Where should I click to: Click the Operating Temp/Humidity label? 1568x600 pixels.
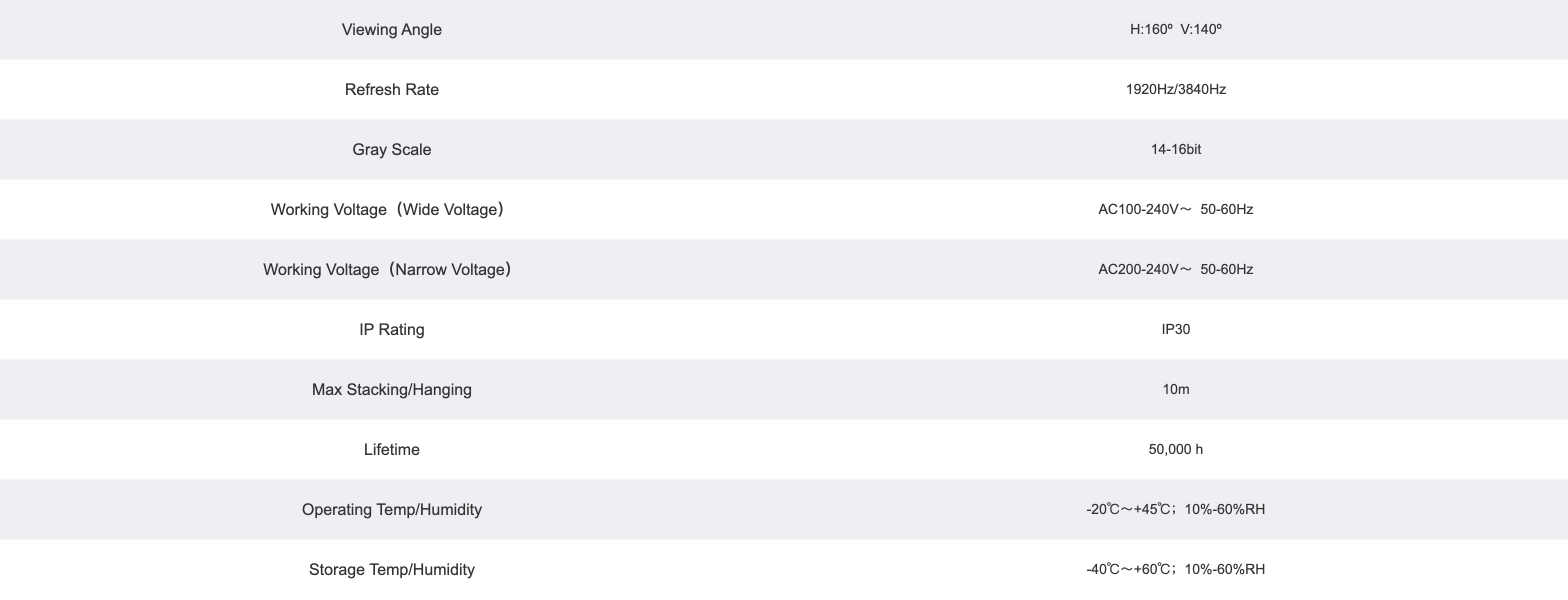[x=391, y=509]
